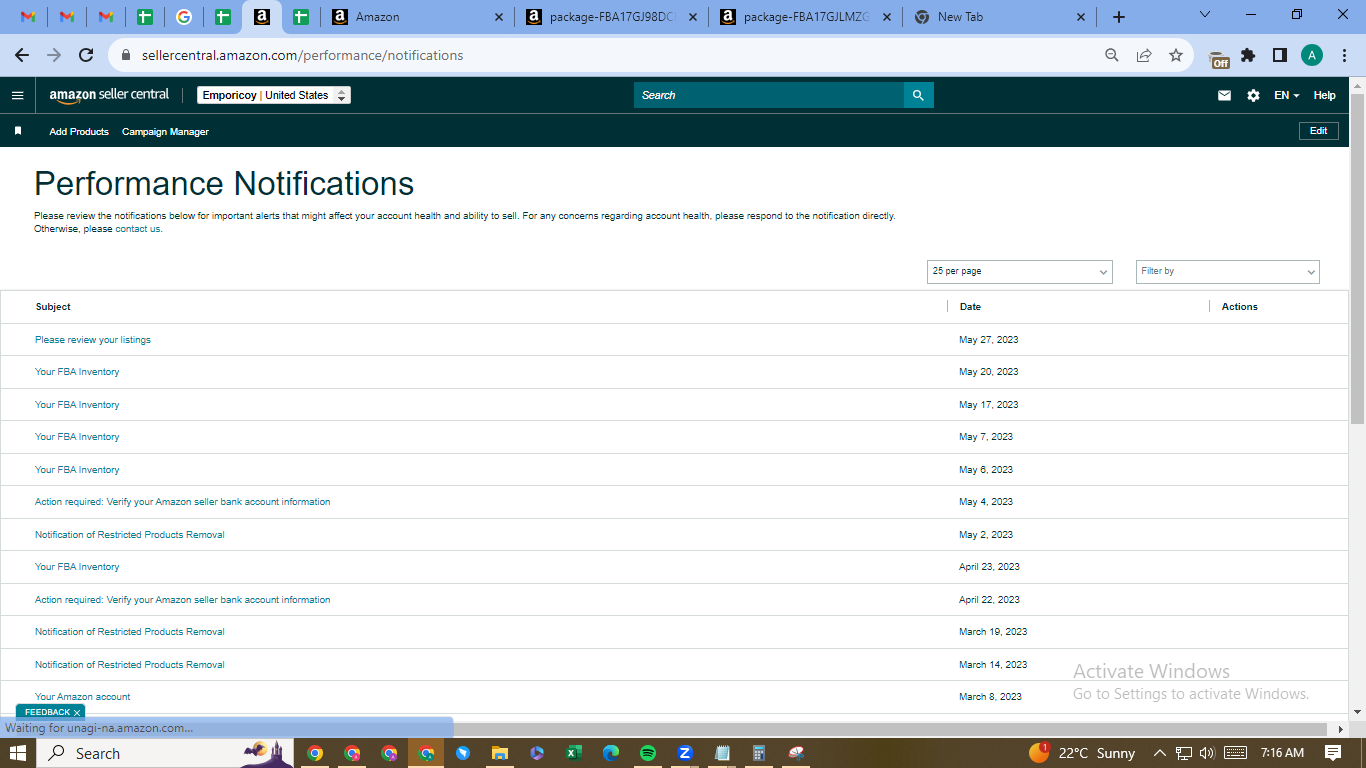Open the Windows notification center
1366x768 pixels.
(x=1333, y=753)
